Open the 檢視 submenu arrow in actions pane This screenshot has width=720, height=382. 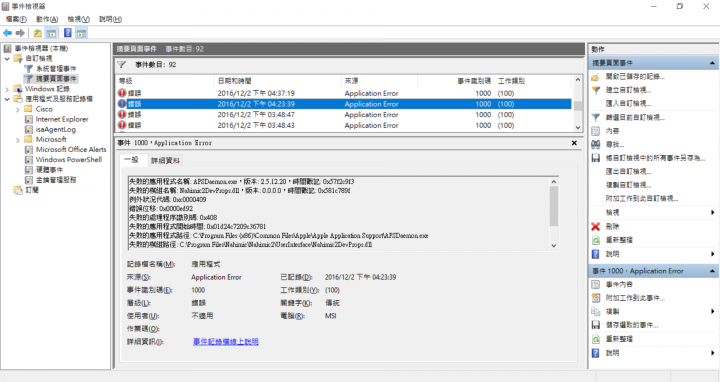click(713, 213)
